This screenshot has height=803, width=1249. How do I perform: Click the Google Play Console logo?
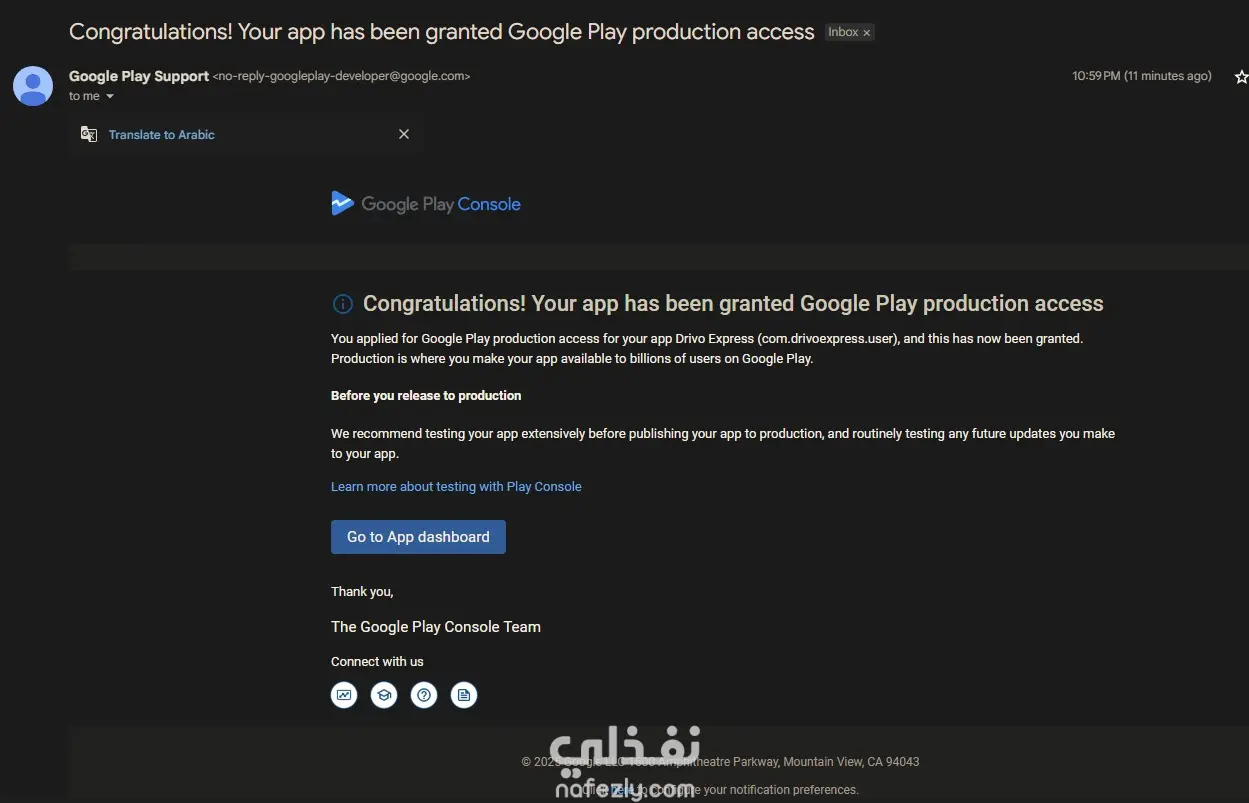point(426,204)
